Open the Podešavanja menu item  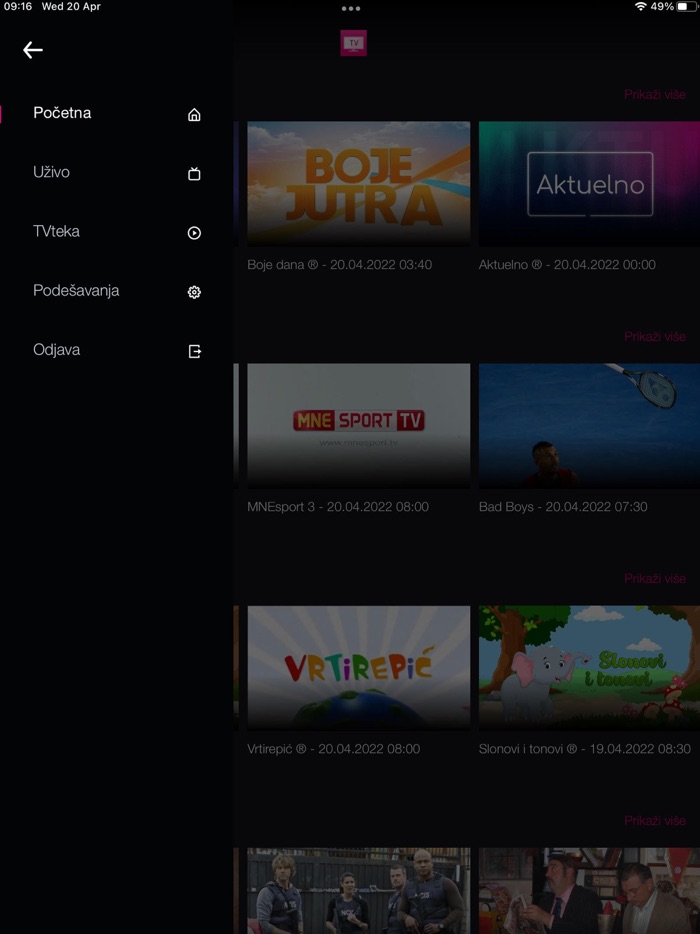pyautogui.click(x=117, y=291)
